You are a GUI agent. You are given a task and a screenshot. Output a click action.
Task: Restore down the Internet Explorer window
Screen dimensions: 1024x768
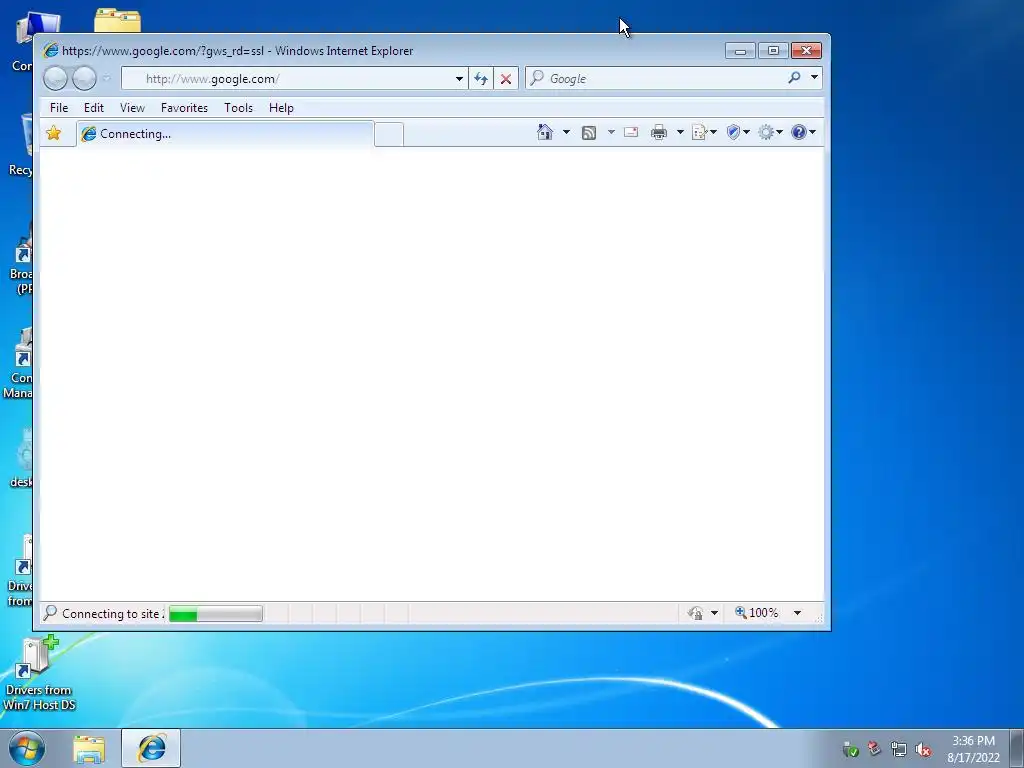pyautogui.click(x=773, y=51)
